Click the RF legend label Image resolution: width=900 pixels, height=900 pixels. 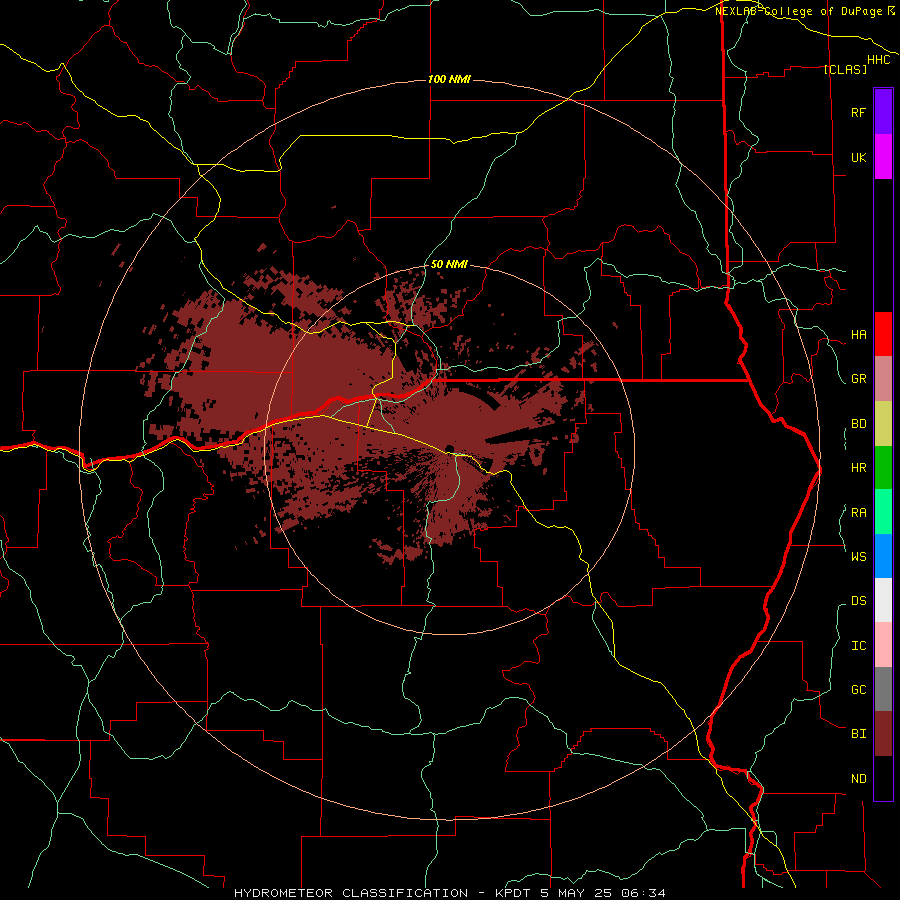point(858,112)
